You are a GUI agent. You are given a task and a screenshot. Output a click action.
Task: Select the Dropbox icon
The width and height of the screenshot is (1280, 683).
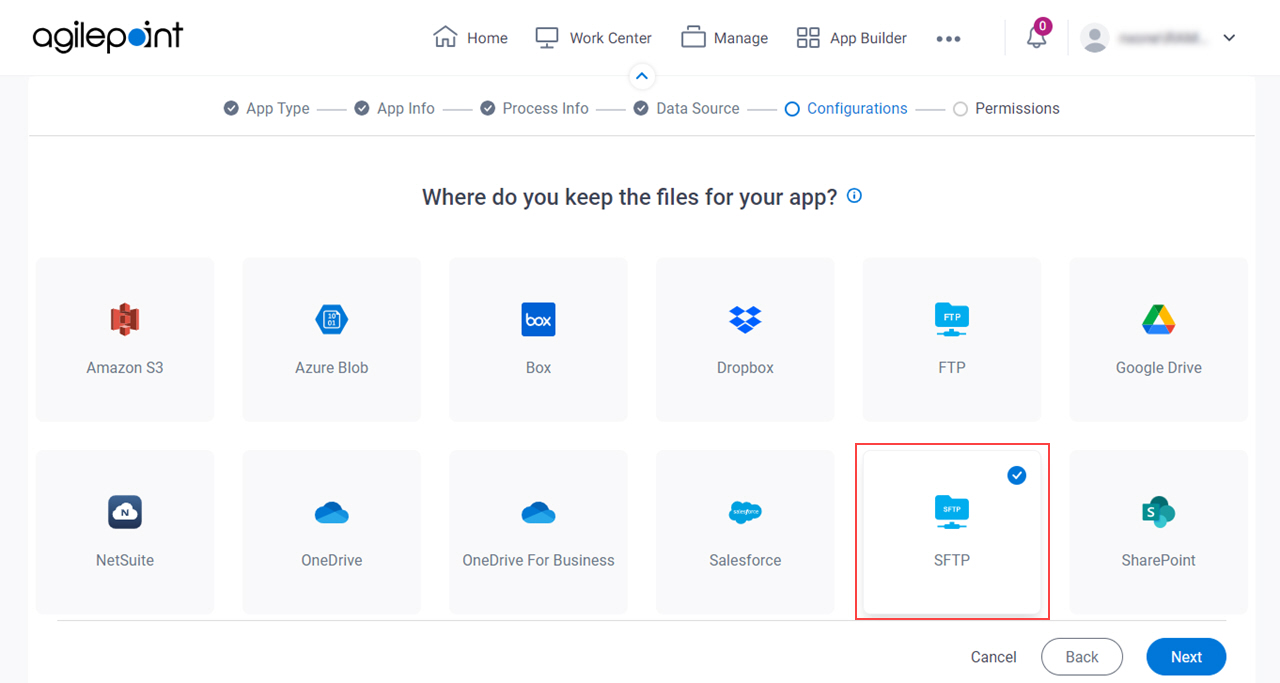point(745,319)
